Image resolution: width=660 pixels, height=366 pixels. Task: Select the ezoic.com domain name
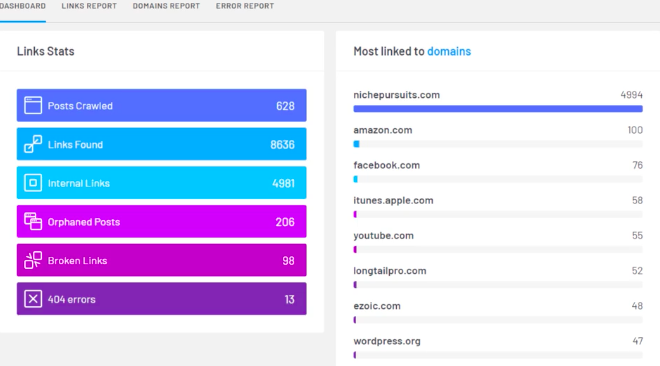click(377, 306)
